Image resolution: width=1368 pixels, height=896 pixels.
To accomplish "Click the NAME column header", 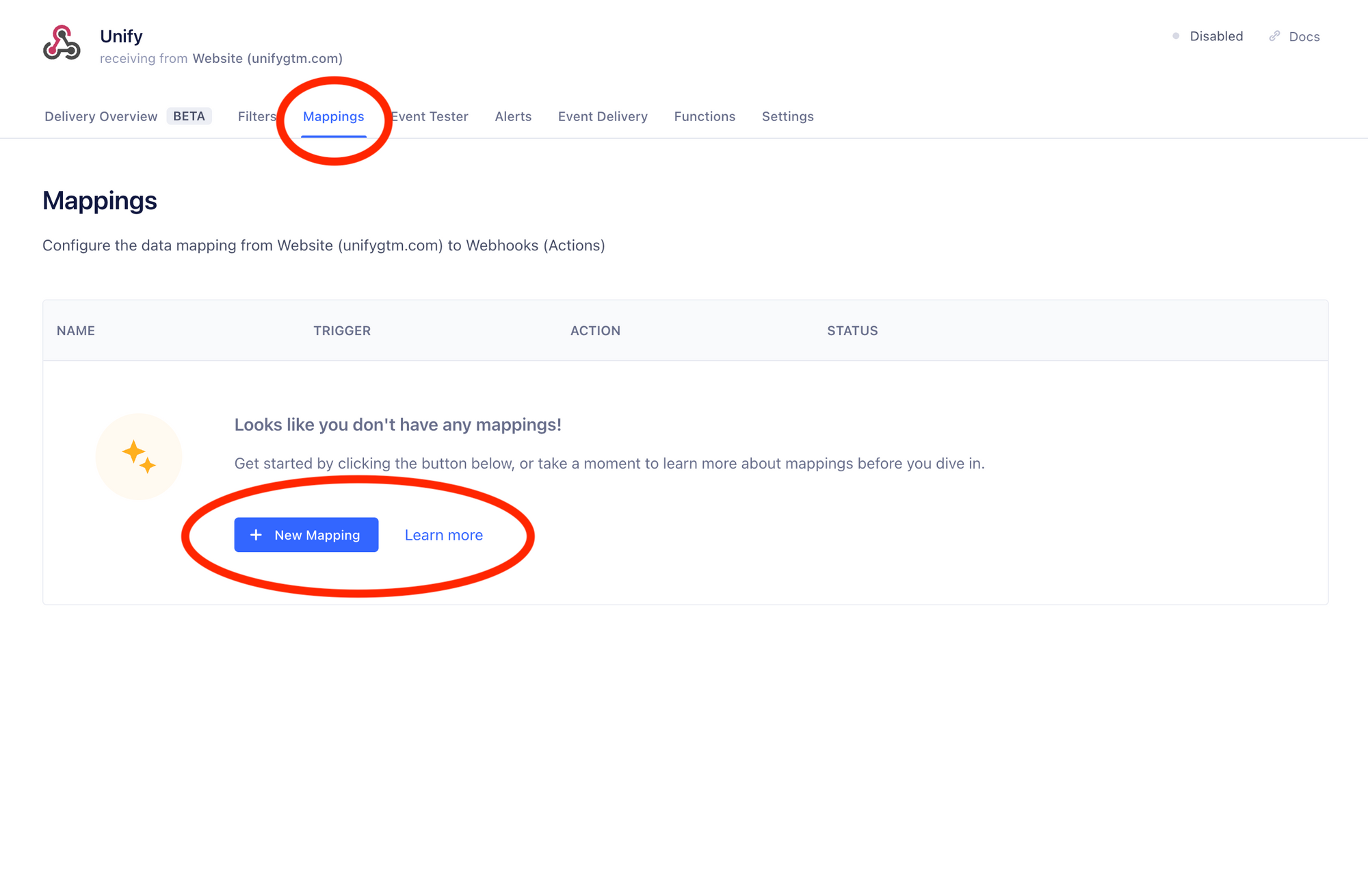I will coord(76,331).
